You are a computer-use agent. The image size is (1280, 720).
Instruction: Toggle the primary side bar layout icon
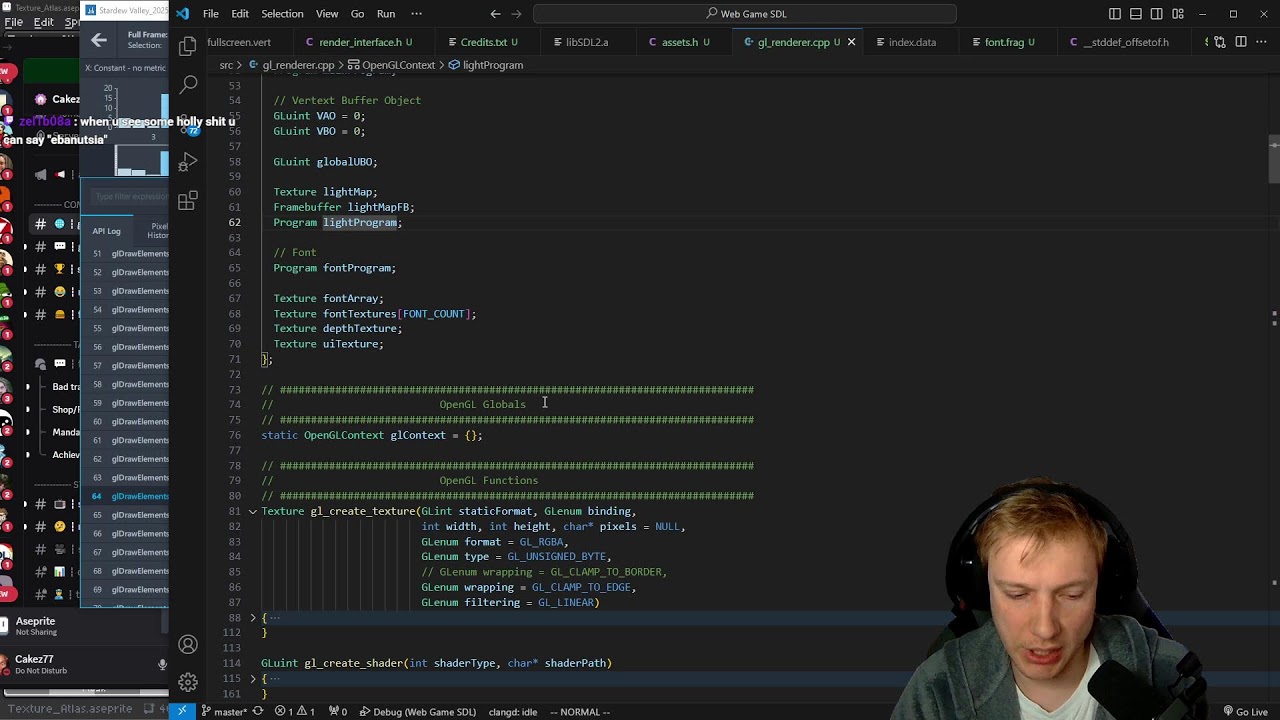[1115, 14]
